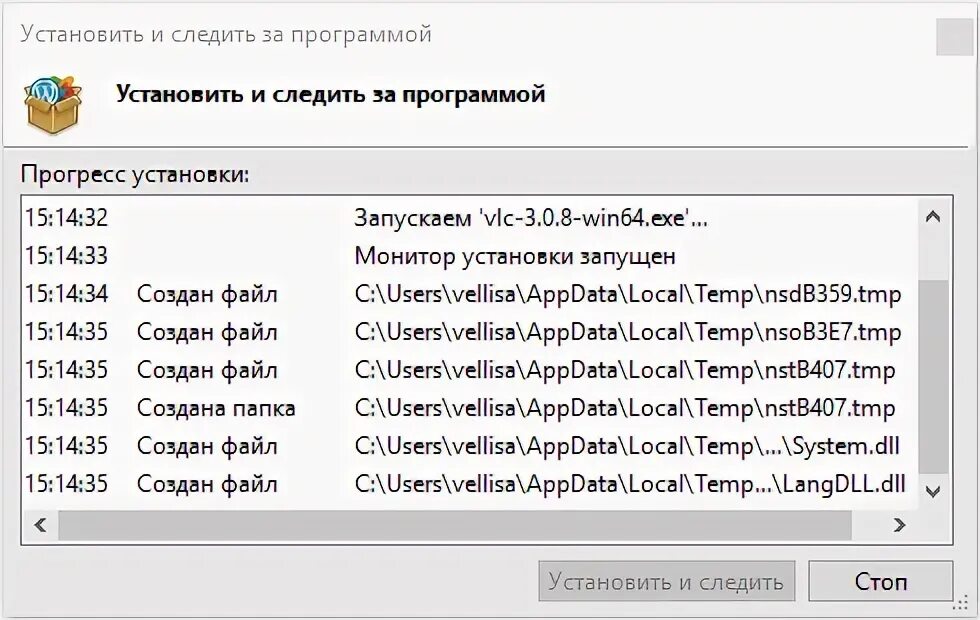Image resolution: width=980 pixels, height=620 pixels.
Task: Select the System.dll log row
Action: pyautogui.click(x=630, y=446)
